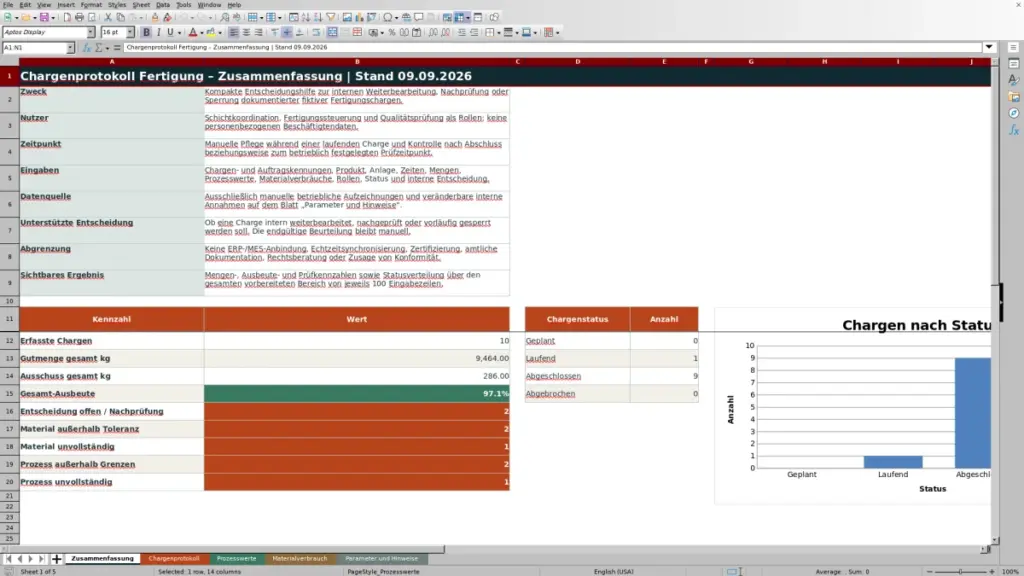Add a new sheet with plus icon
This screenshot has height=576, width=1024.
coord(57,559)
